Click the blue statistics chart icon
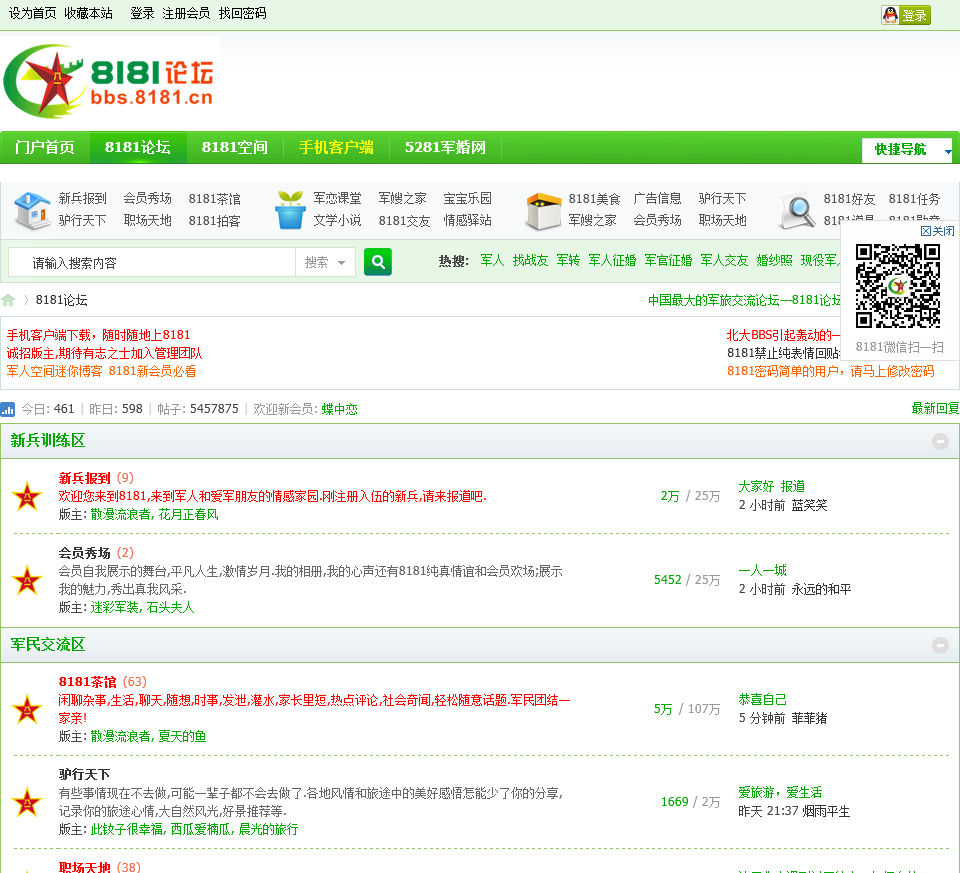 [x=7, y=409]
